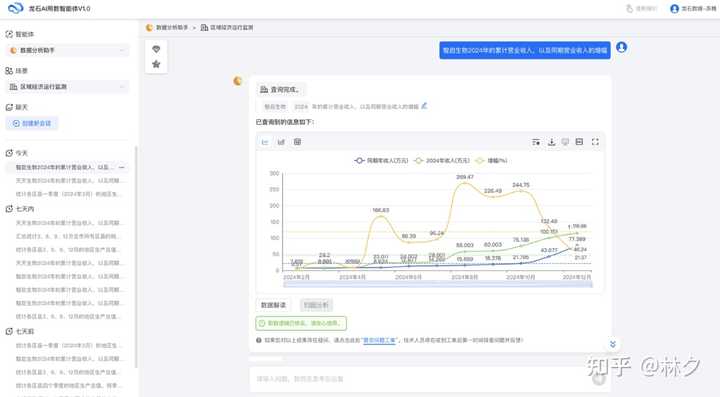Click the data label 132.49 on the chart
720x397 pixels.
[549, 221]
